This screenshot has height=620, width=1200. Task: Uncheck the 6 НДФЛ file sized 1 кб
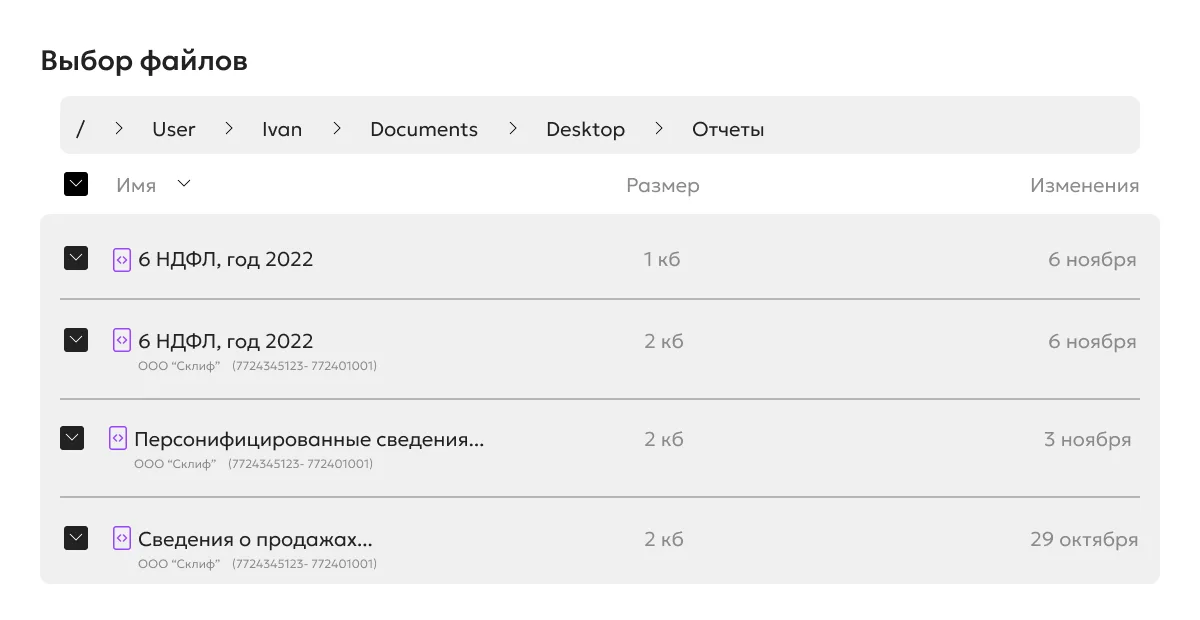(76, 259)
